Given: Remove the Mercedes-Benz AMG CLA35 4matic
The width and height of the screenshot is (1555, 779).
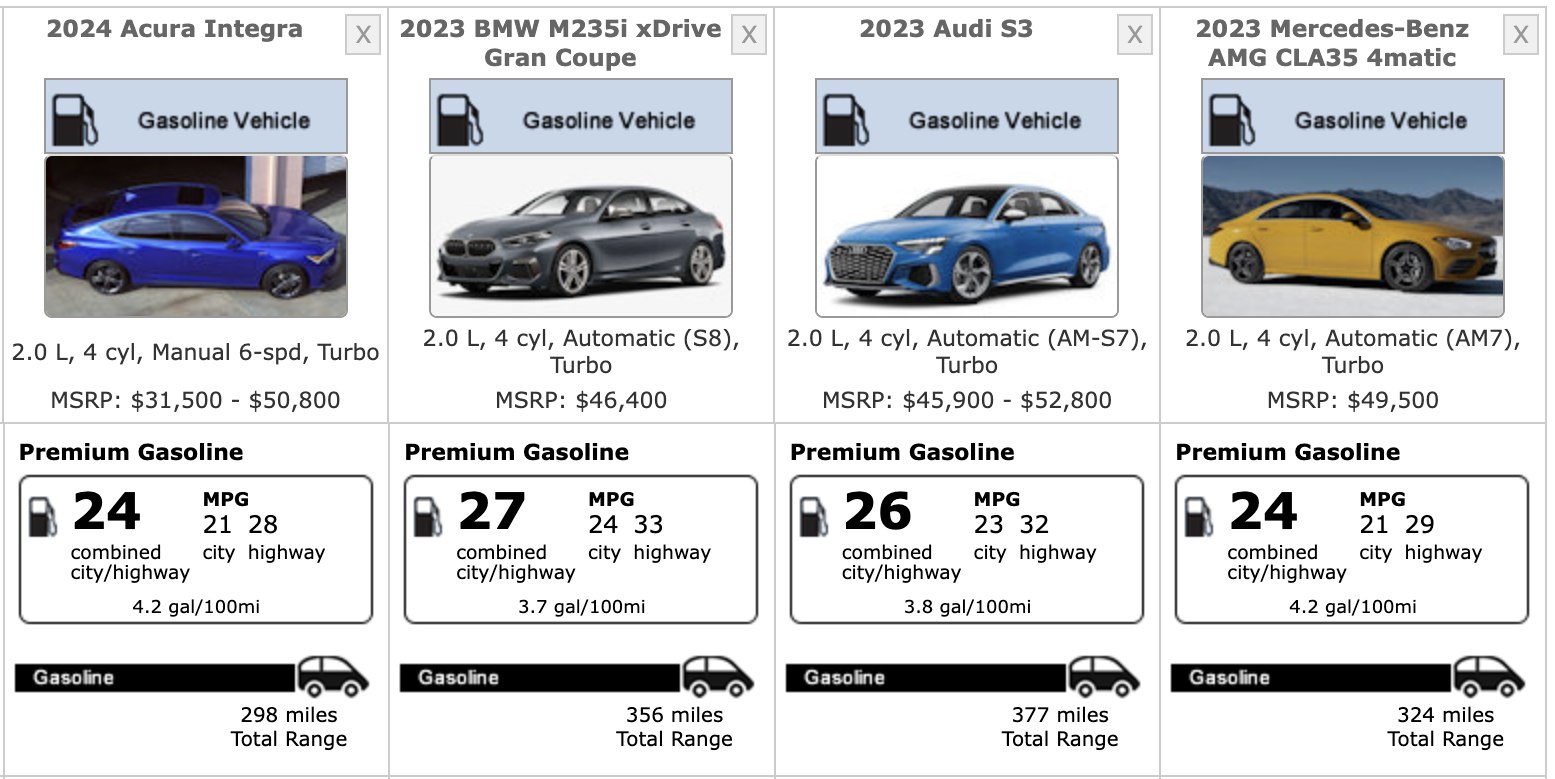Looking at the screenshot, I should [1520, 36].
